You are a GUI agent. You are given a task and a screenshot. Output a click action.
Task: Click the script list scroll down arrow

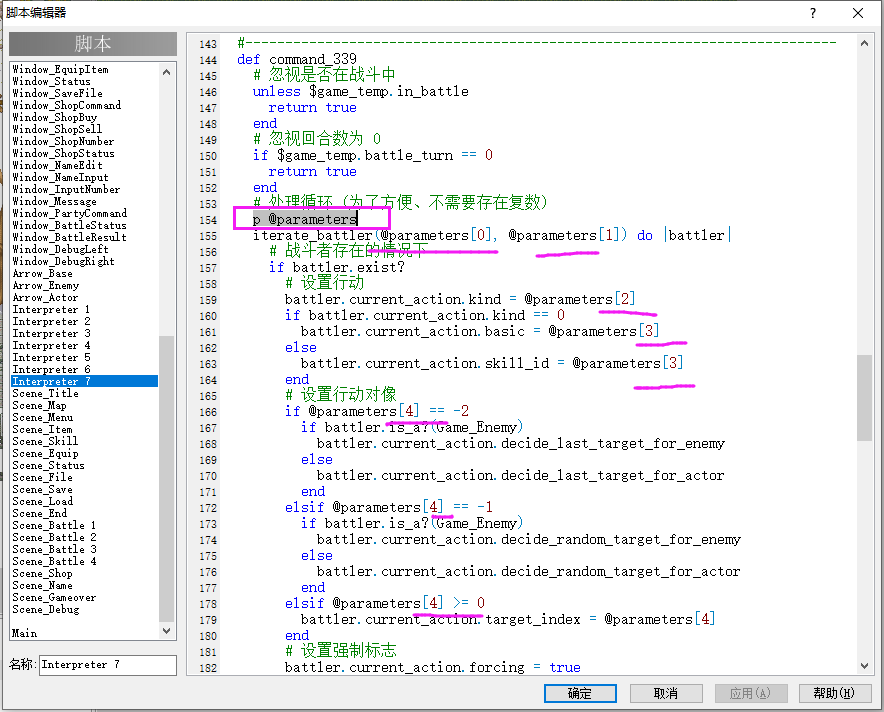point(166,631)
